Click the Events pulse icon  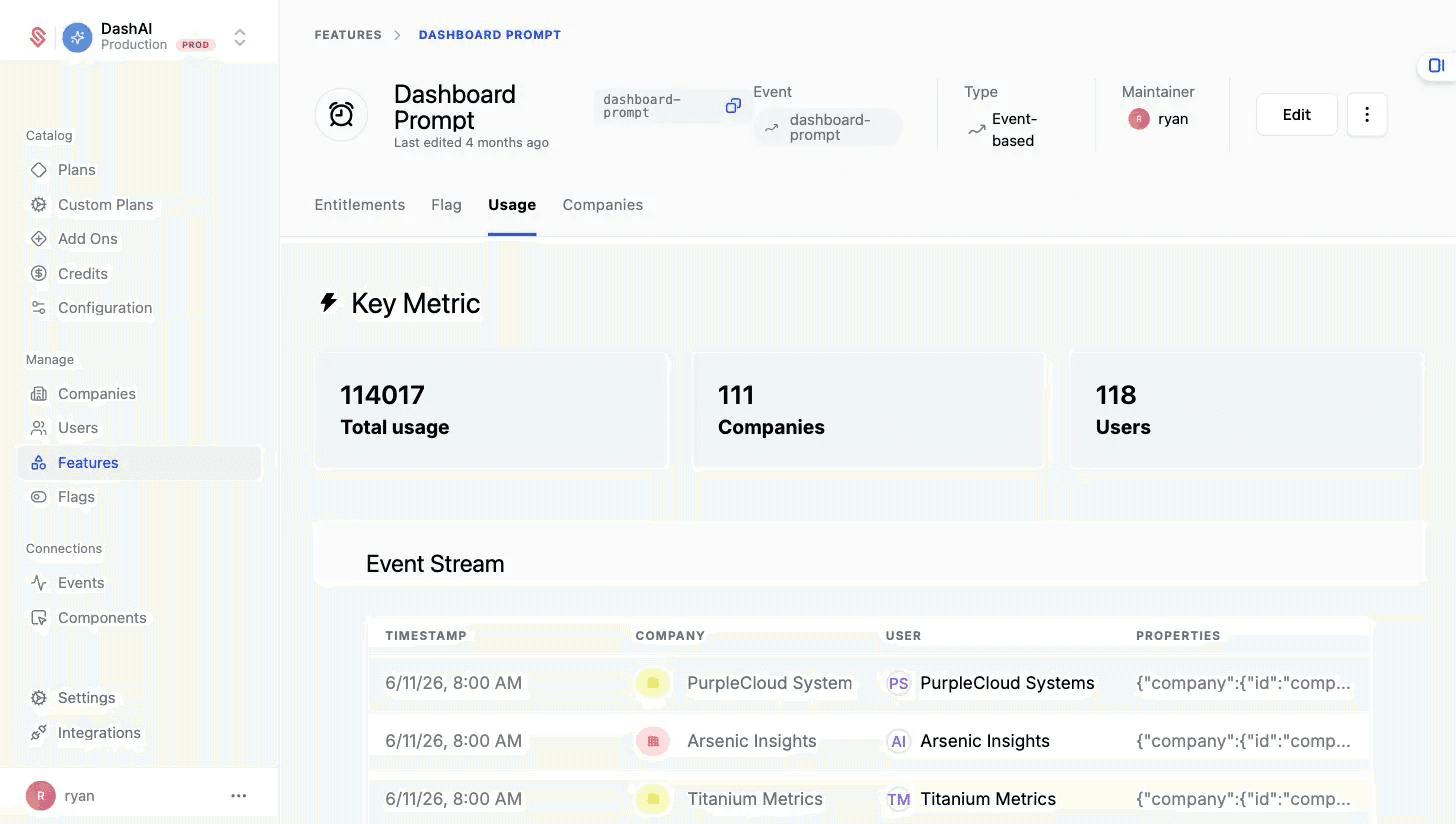pos(39,583)
